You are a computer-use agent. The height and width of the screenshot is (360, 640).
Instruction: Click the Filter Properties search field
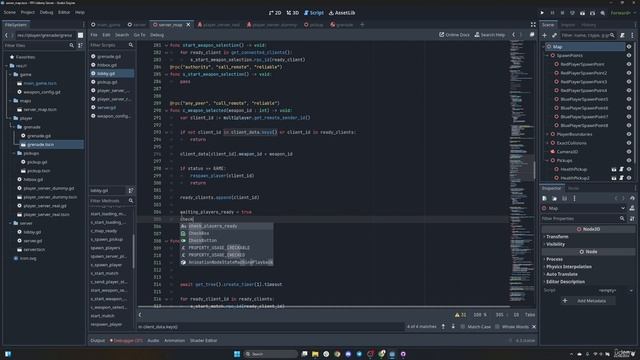click(x=584, y=219)
